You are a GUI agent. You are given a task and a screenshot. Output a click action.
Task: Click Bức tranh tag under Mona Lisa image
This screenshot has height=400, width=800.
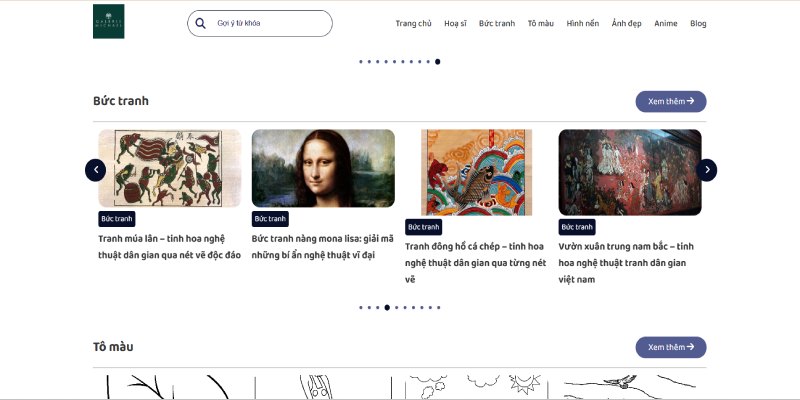pos(270,219)
